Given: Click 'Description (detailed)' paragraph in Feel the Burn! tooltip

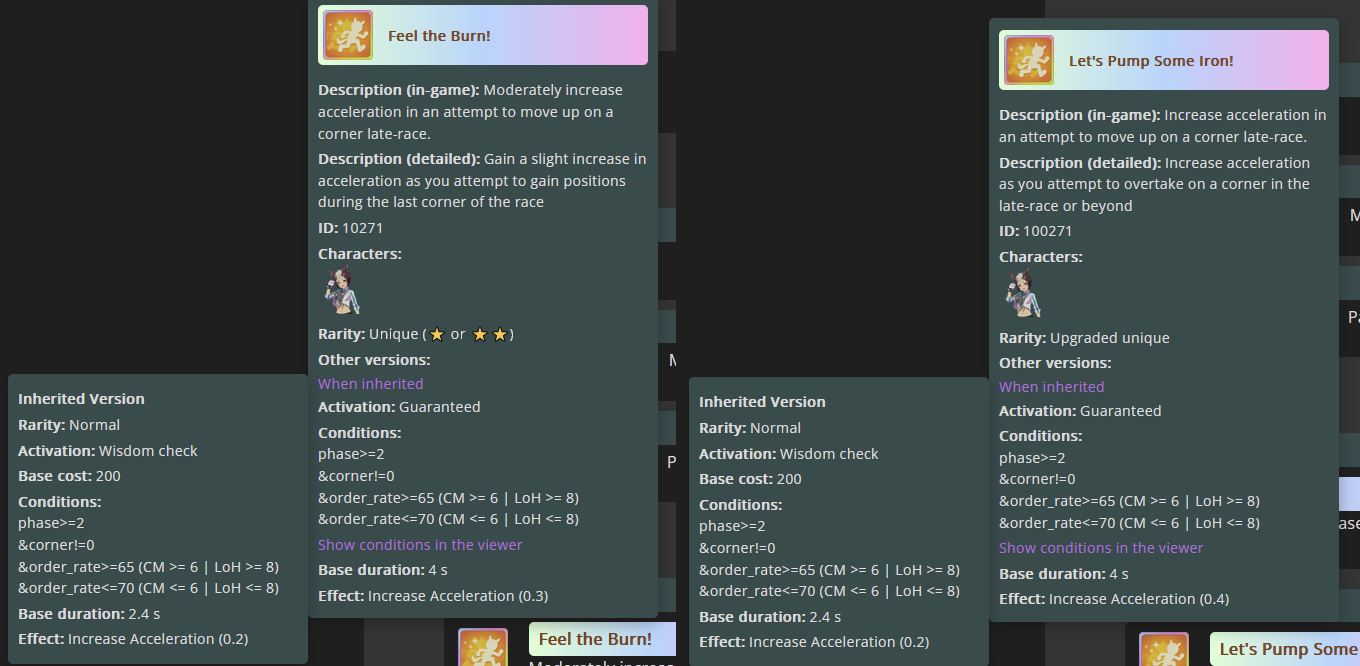Looking at the screenshot, I should tap(482, 180).
